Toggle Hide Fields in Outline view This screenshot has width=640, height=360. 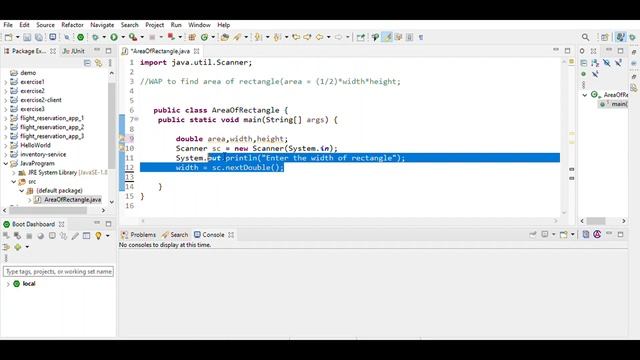click(607, 62)
